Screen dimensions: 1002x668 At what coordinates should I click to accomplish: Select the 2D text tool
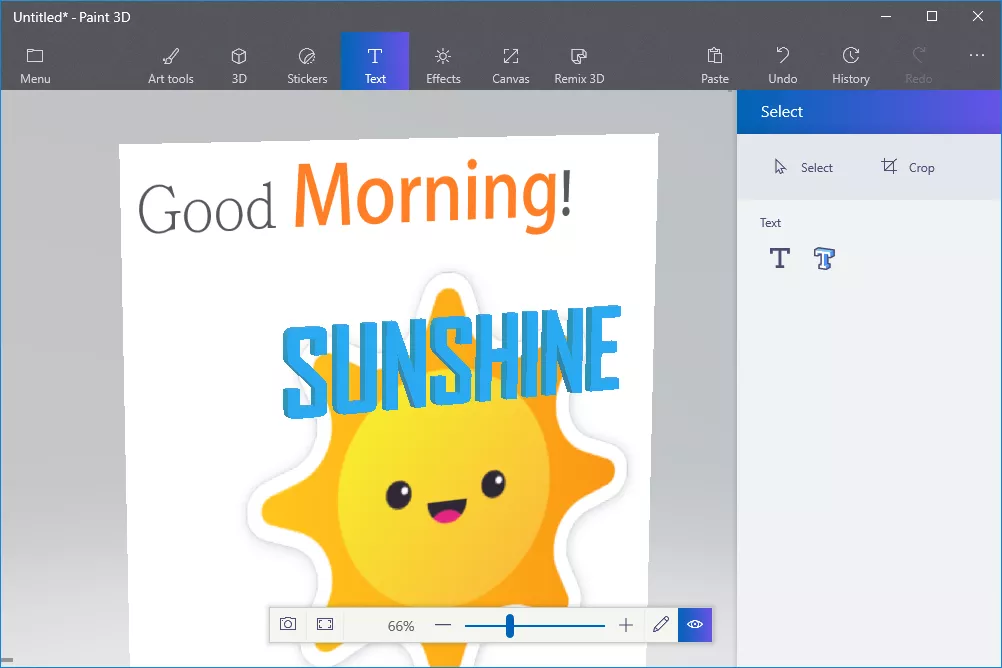pos(780,258)
